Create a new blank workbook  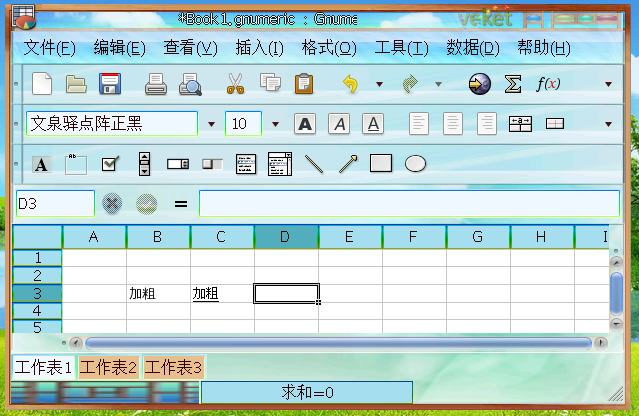[42, 84]
